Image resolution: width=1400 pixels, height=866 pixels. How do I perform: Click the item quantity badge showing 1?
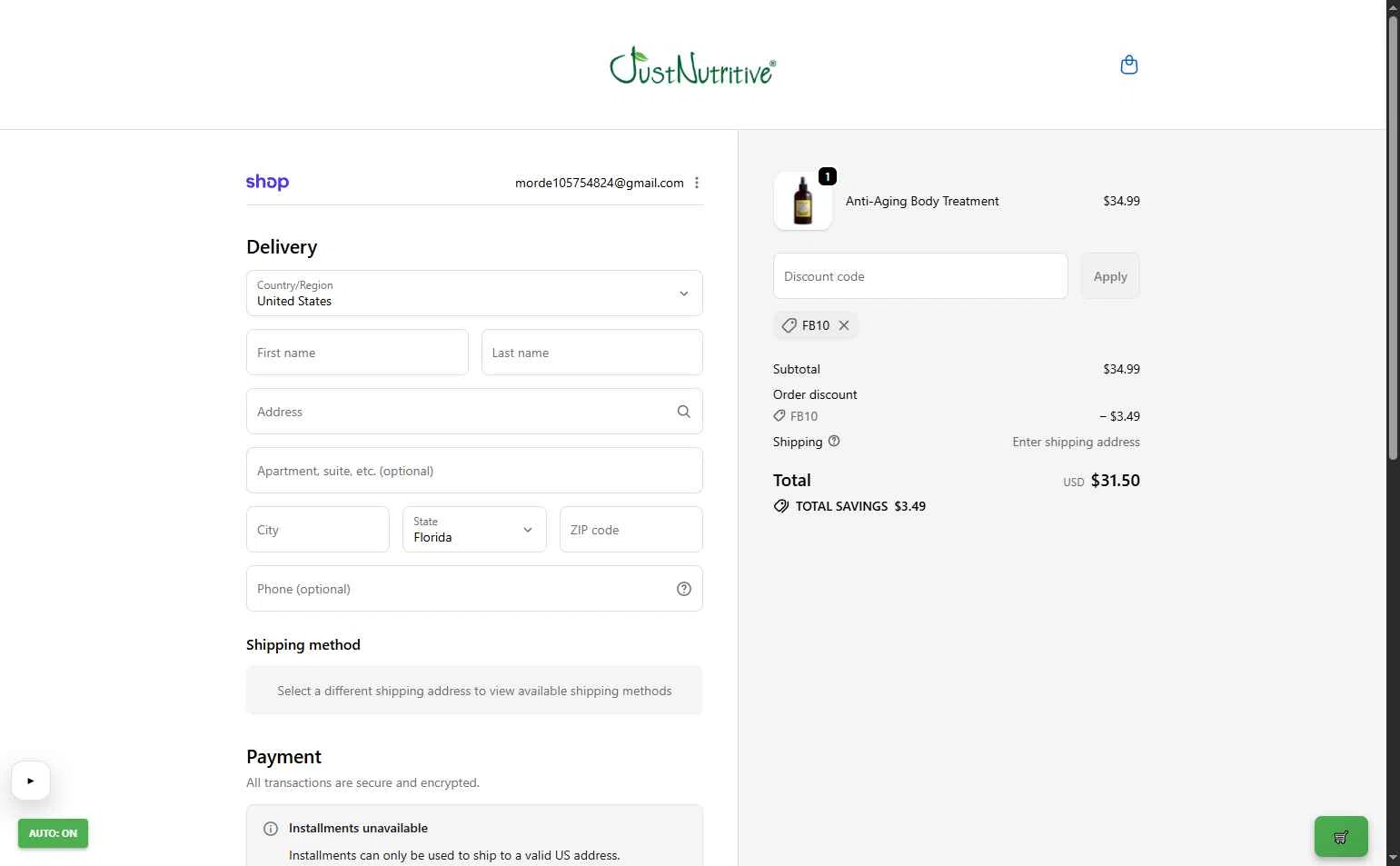[x=828, y=176]
